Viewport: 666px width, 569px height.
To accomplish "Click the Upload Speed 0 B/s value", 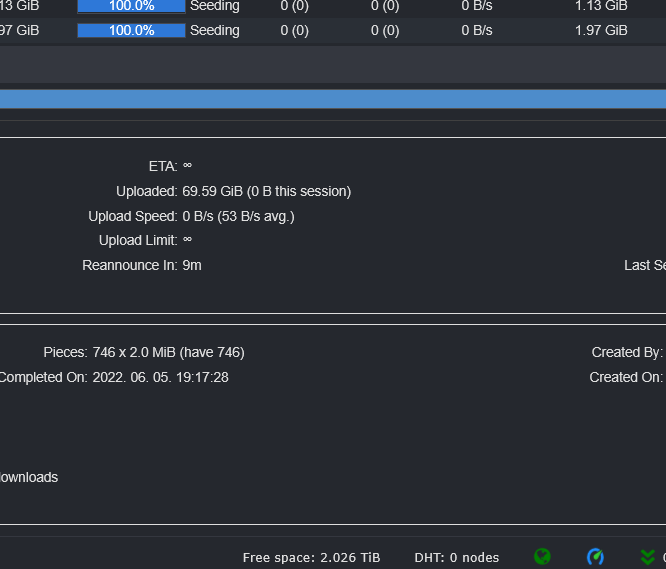I will point(238,216).
